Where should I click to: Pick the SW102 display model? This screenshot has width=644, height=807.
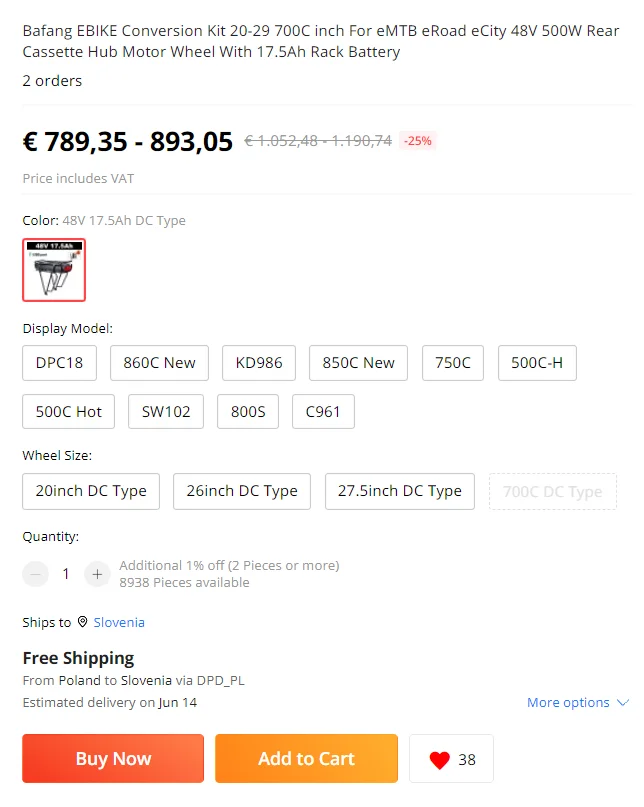coord(166,412)
